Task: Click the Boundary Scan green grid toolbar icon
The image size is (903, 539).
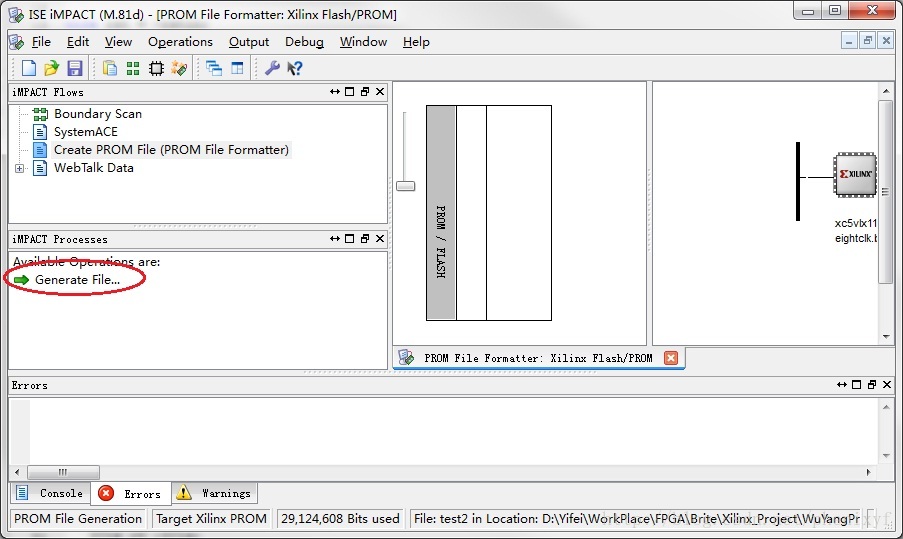Action: pos(133,69)
